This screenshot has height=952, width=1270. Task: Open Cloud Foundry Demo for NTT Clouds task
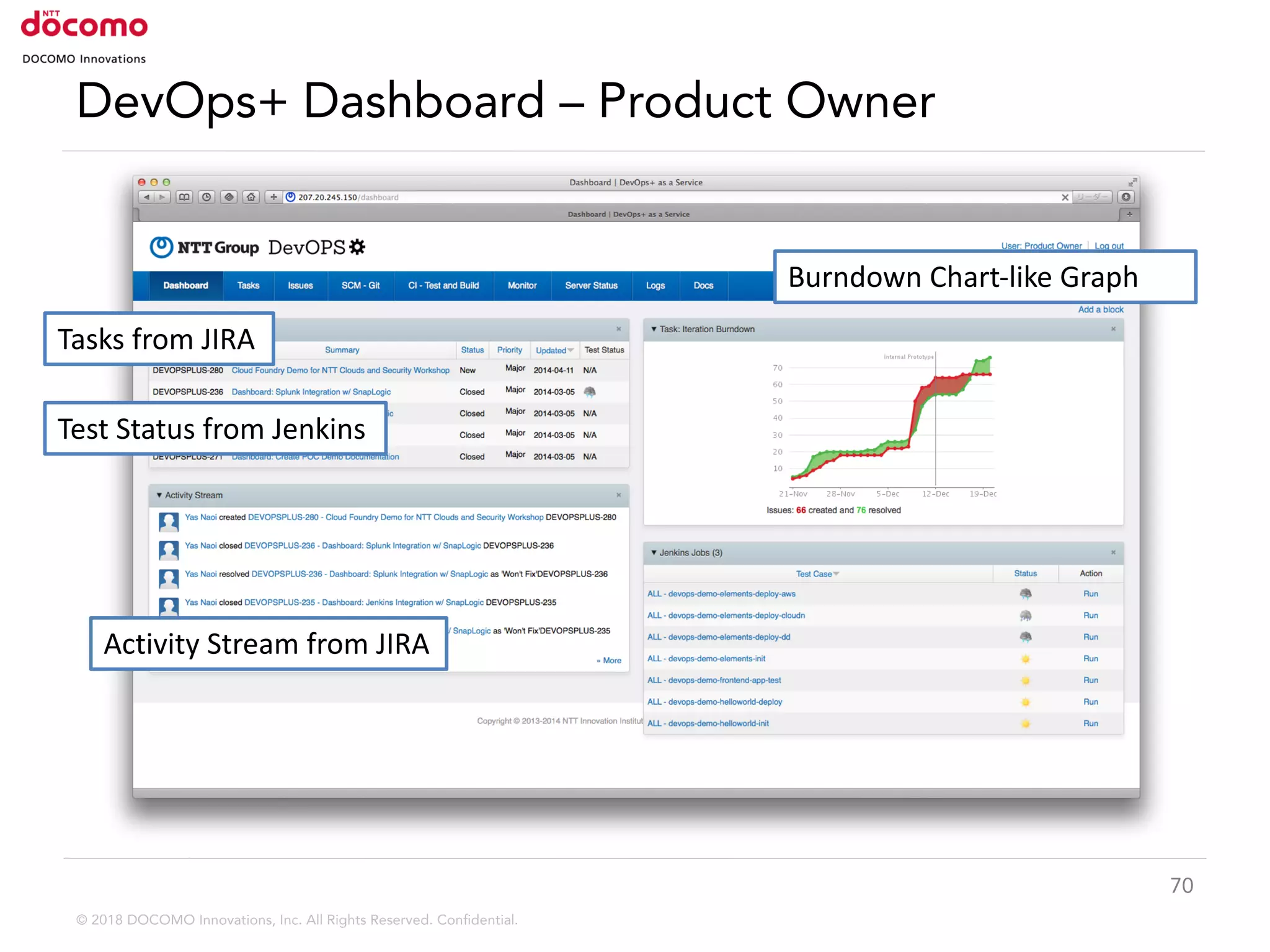[340, 370]
